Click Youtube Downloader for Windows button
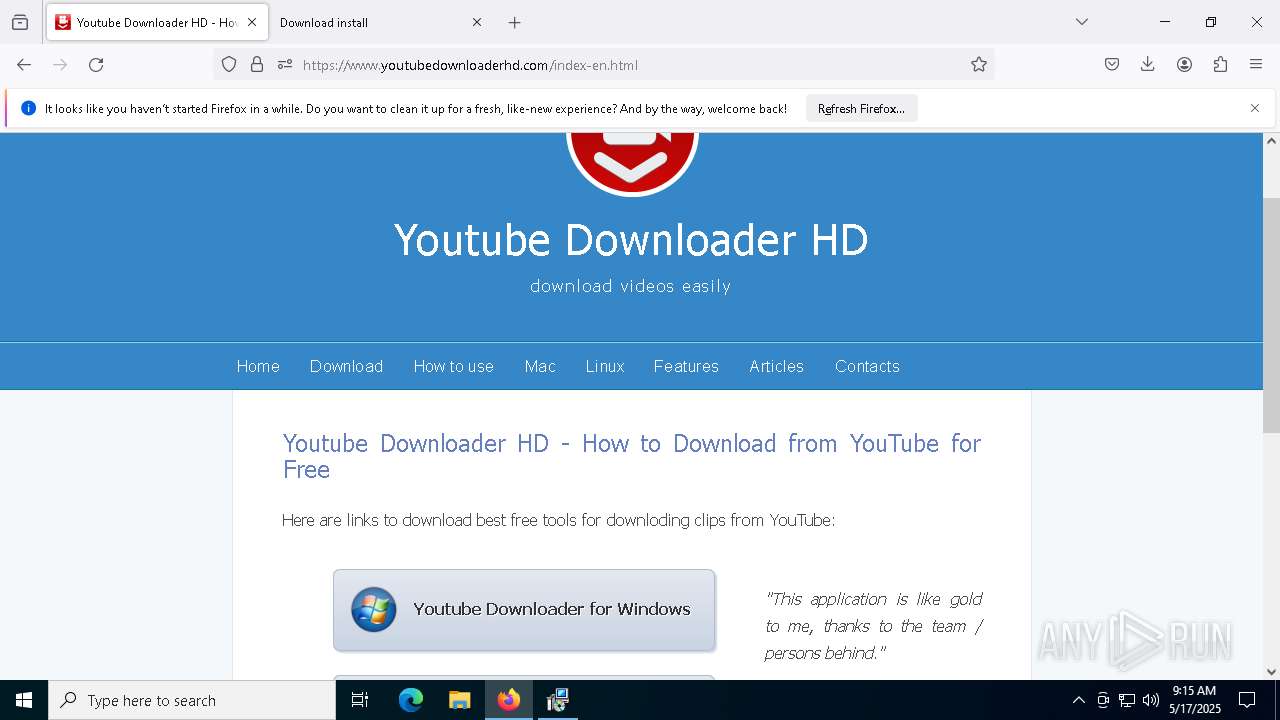The width and height of the screenshot is (1280, 720). 524,610
